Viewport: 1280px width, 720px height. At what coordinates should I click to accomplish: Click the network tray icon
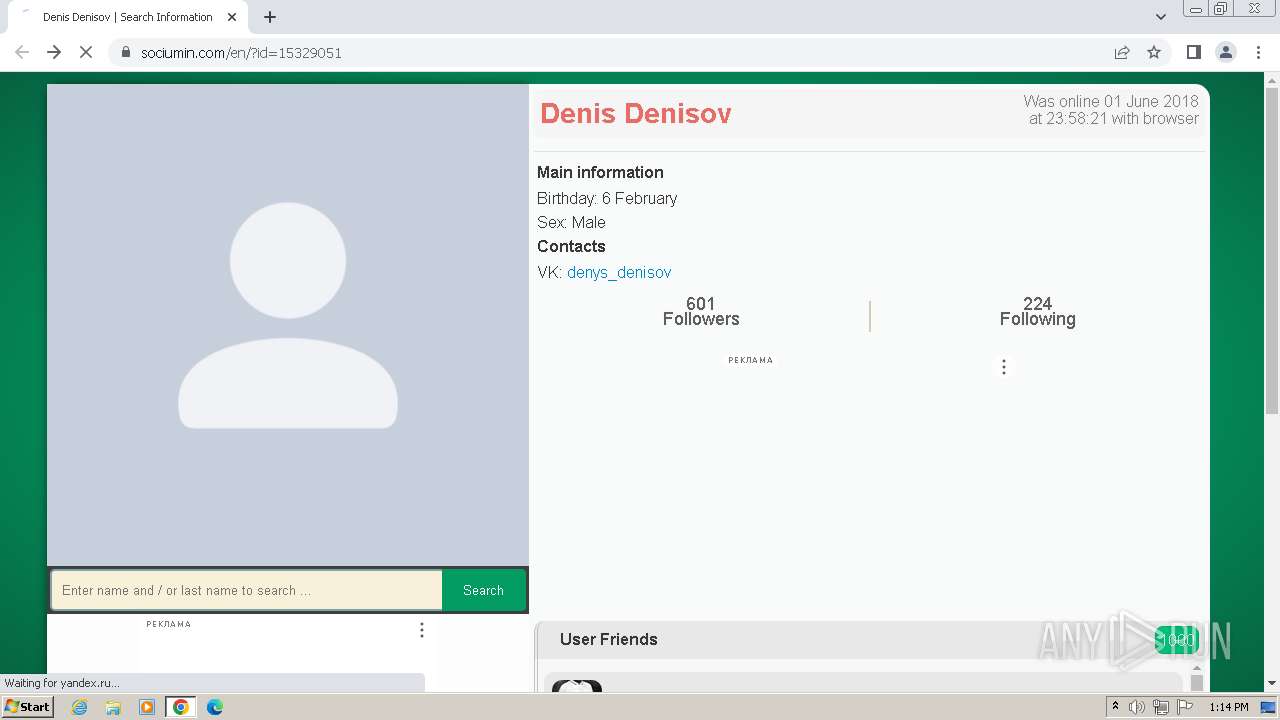pyautogui.click(x=1161, y=707)
